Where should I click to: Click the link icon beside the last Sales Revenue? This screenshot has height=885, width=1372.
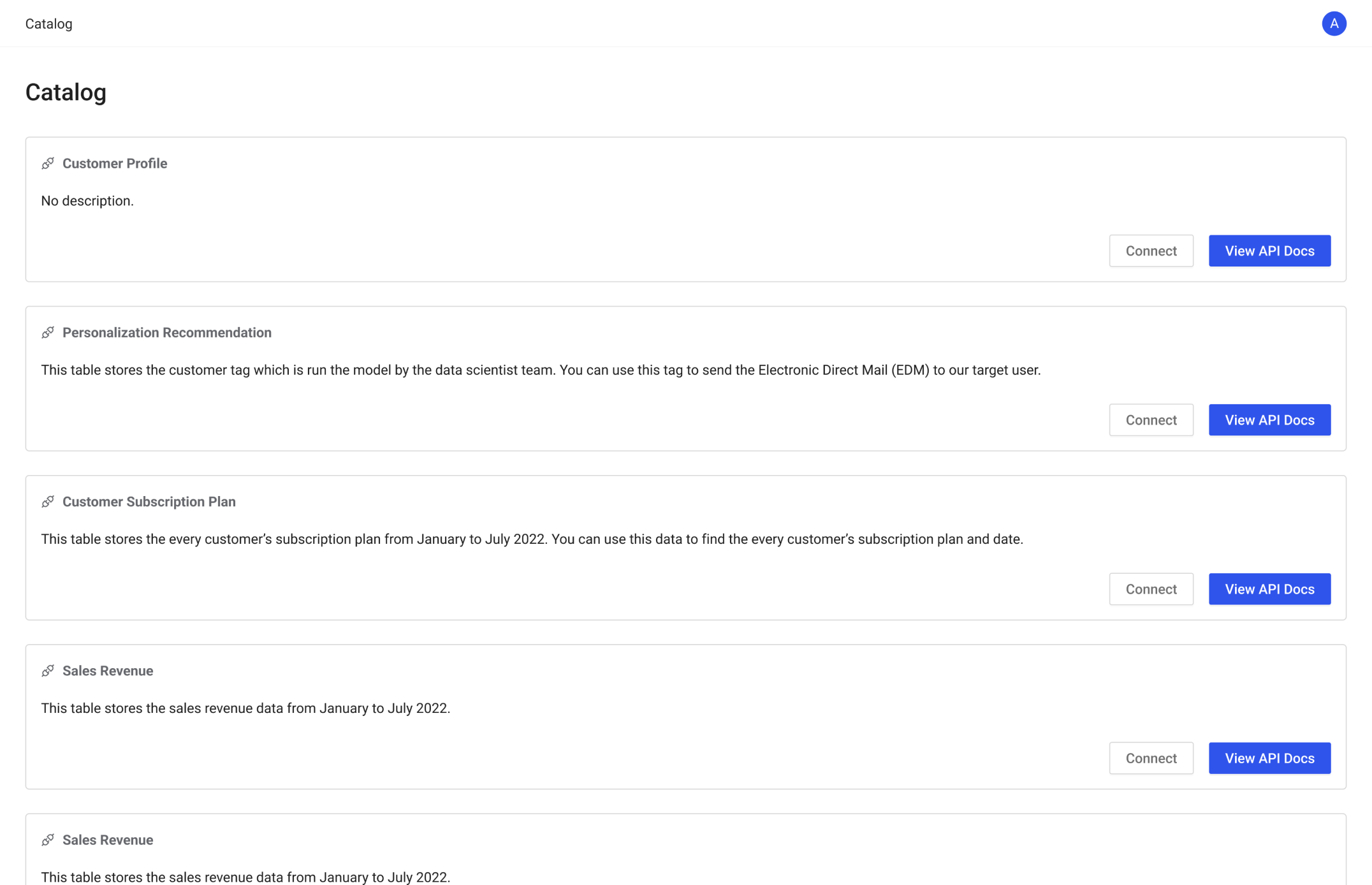[48, 840]
